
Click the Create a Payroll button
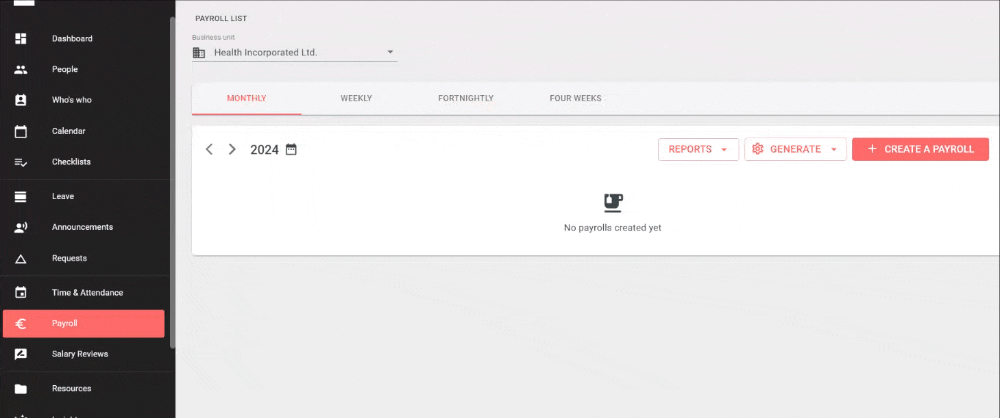(920, 149)
